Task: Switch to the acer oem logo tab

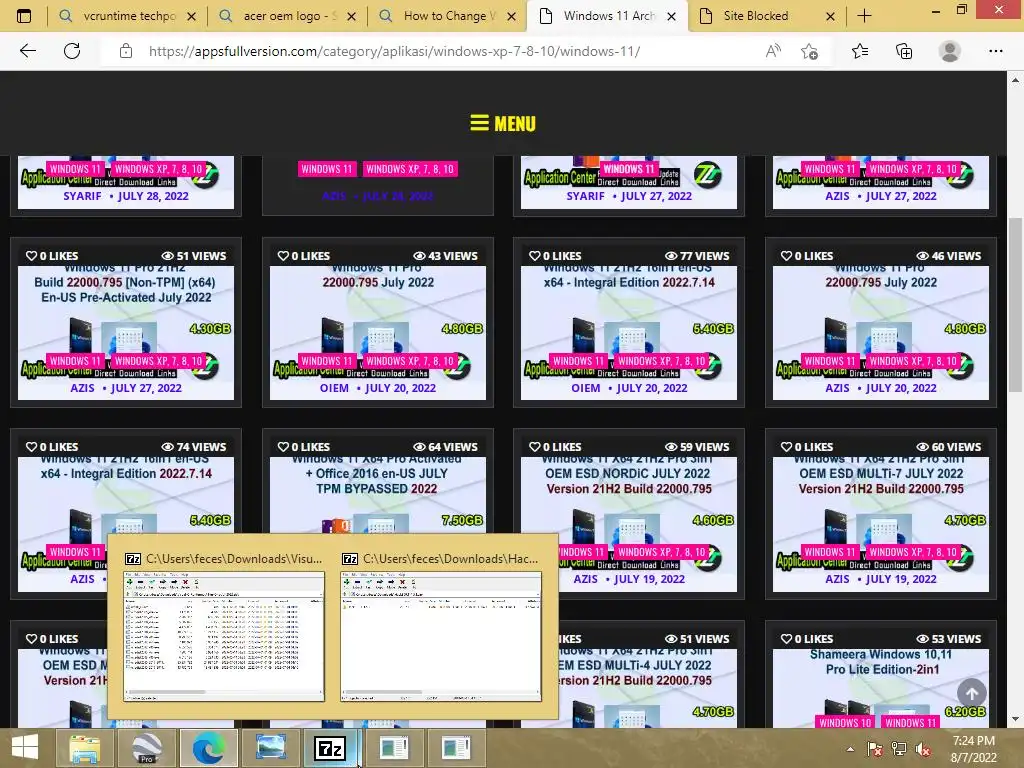Action: [x=287, y=16]
